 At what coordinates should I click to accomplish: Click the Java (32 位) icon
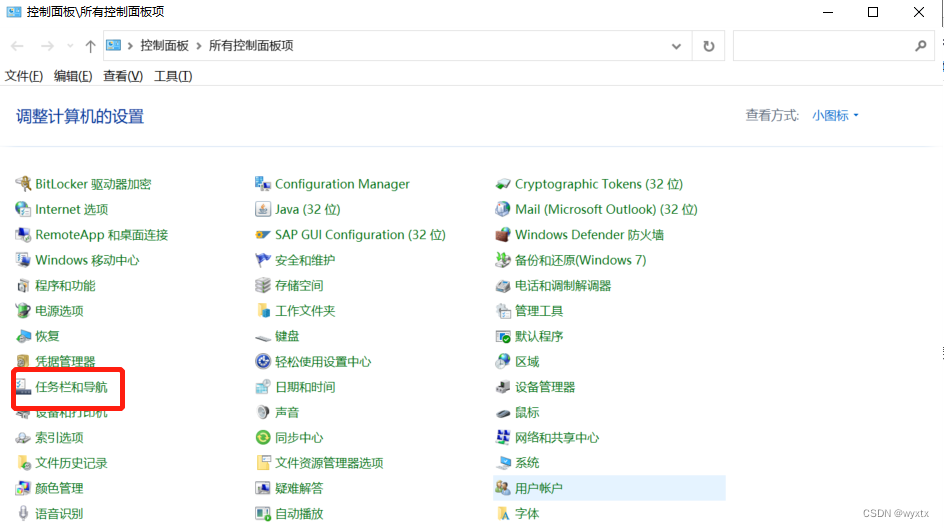262,209
